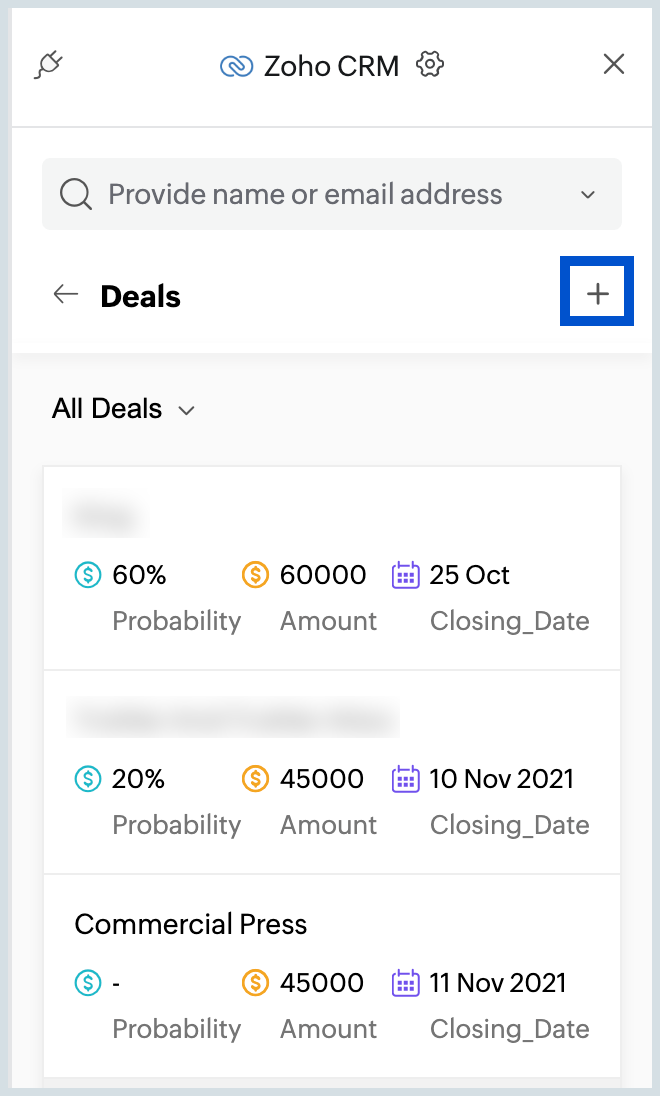
Task: Click the 60000 amount dollar icon
Action: click(x=255, y=575)
